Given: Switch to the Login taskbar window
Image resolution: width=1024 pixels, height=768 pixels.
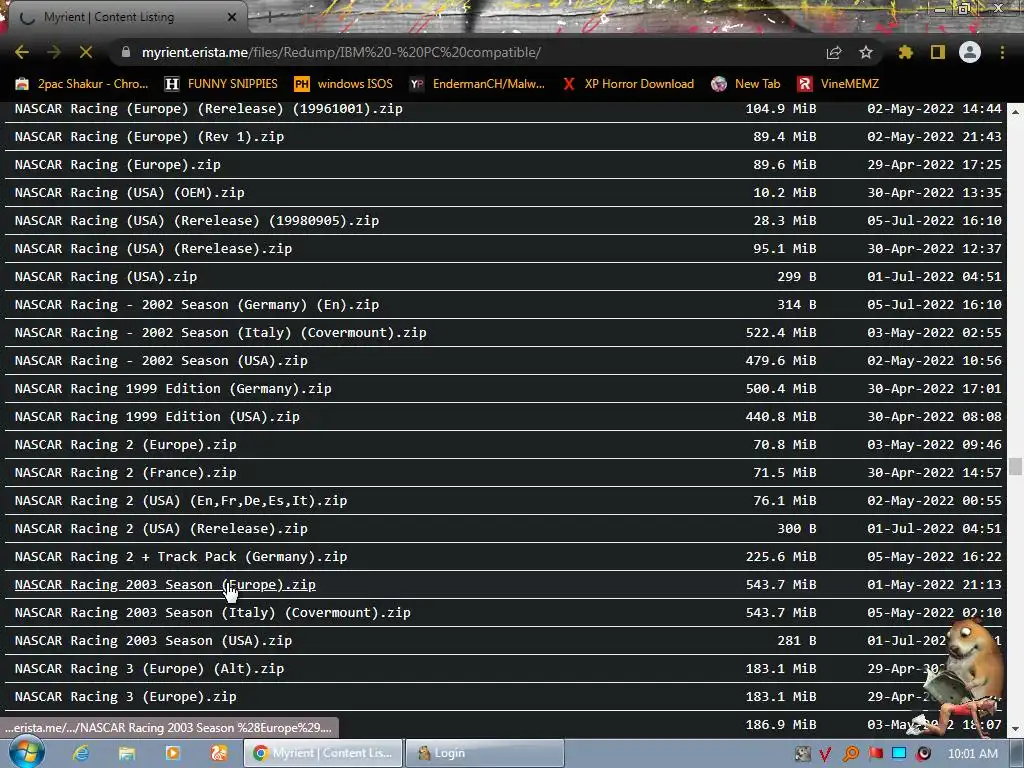Looking at the screenshot, I should [484, 753].
